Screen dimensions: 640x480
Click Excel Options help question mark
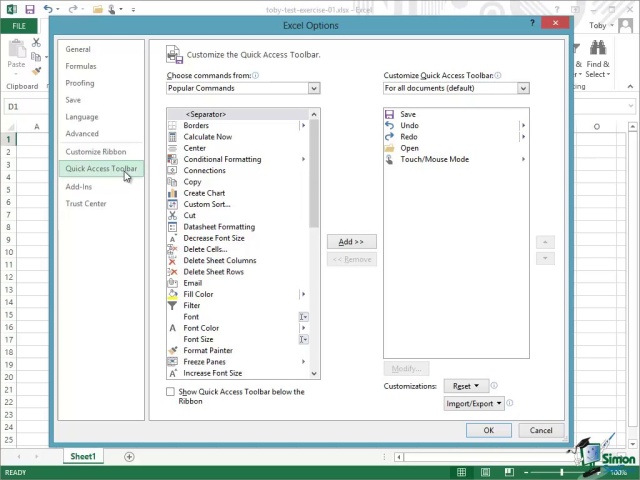pos(532,23)
